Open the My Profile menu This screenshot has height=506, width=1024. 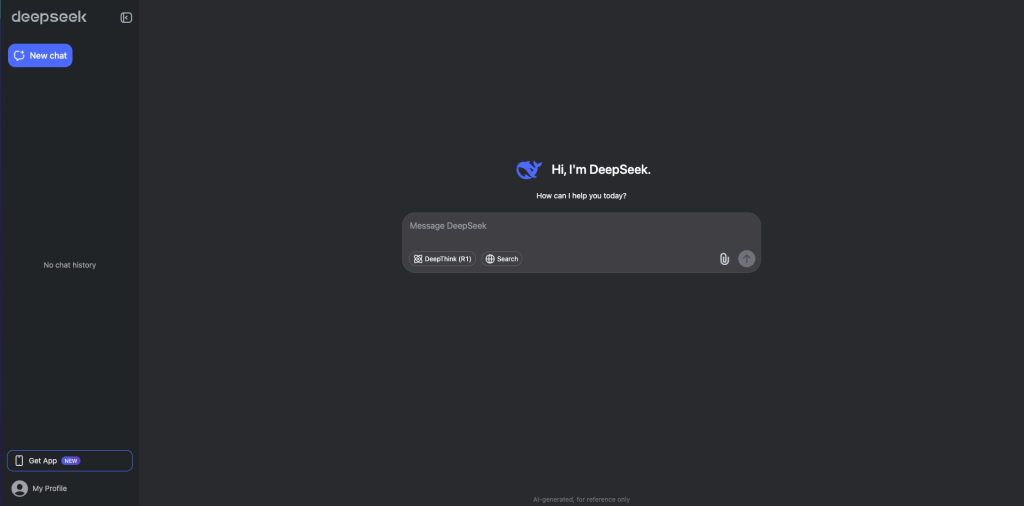[x=40, y=488]
